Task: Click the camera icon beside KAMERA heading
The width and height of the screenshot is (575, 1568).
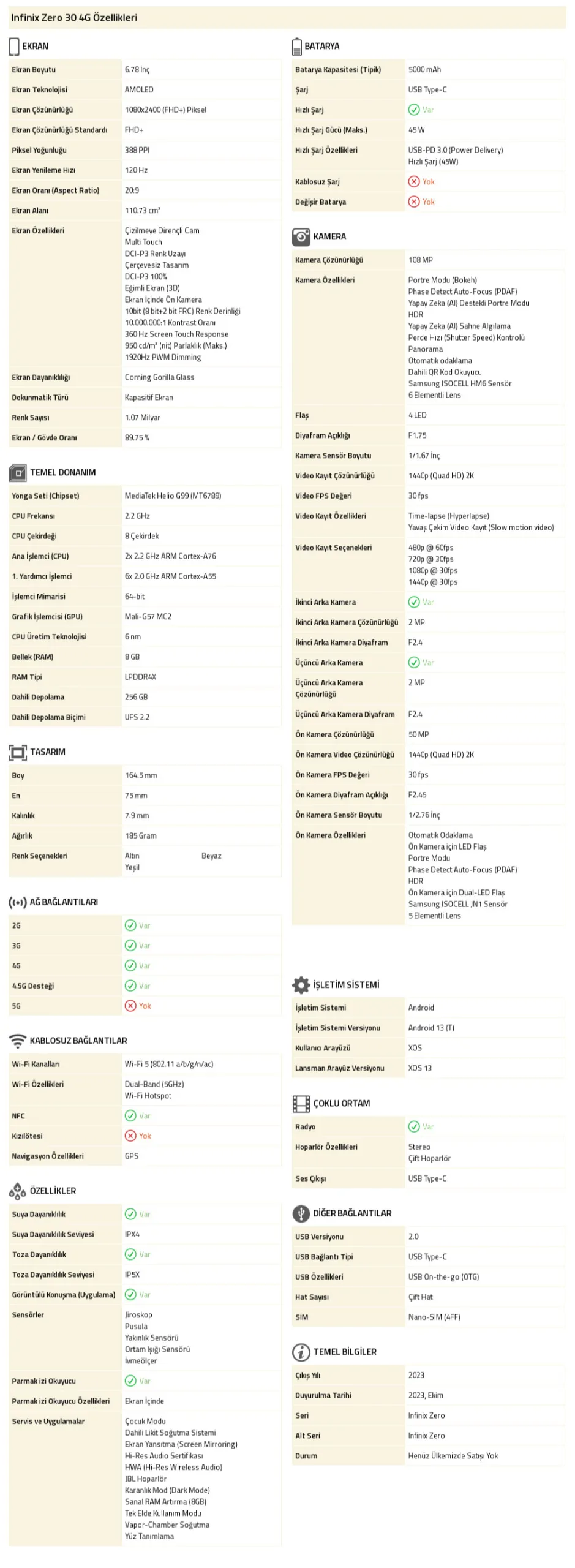Action: 301,237
